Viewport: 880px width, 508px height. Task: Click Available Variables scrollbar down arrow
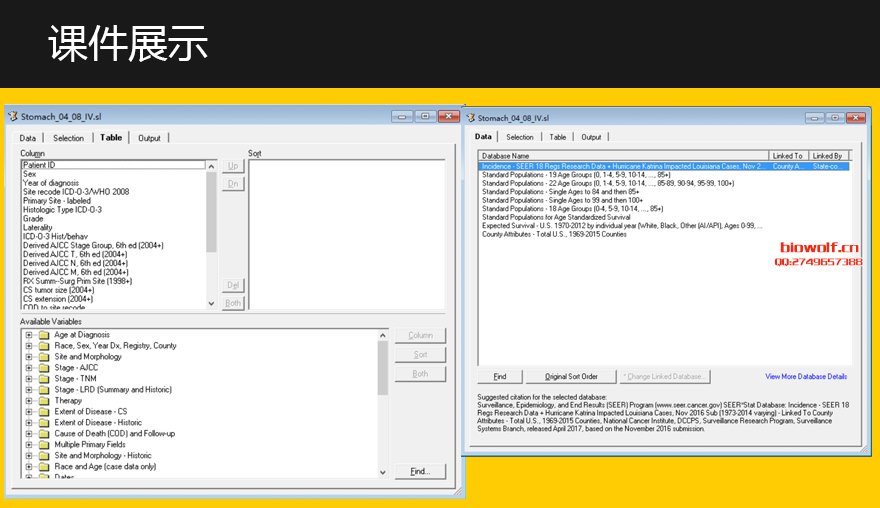pyautogui.click(x=383, y=473)
